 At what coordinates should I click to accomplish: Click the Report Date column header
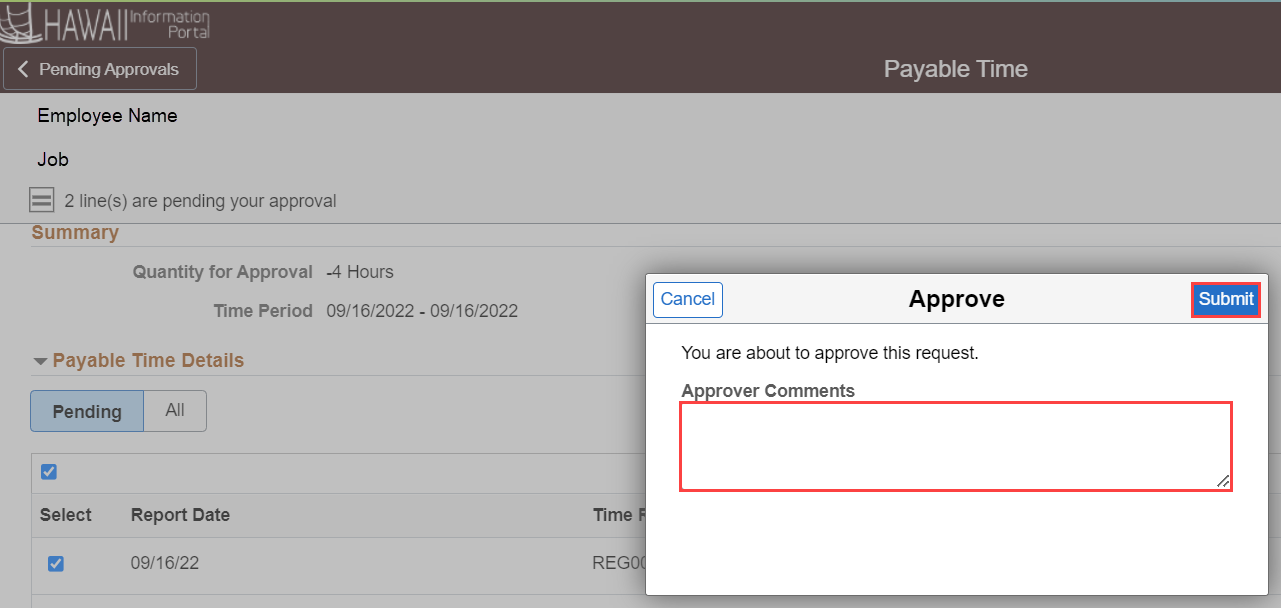tap(180, 515)
